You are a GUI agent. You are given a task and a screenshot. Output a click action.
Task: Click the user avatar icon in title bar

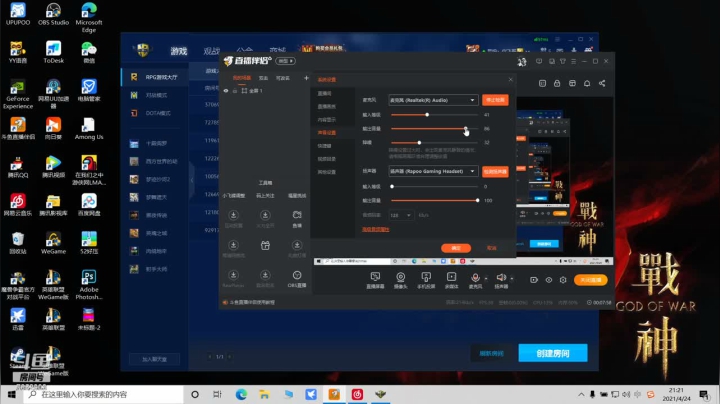pyautogui.click(x=522, y=62)
